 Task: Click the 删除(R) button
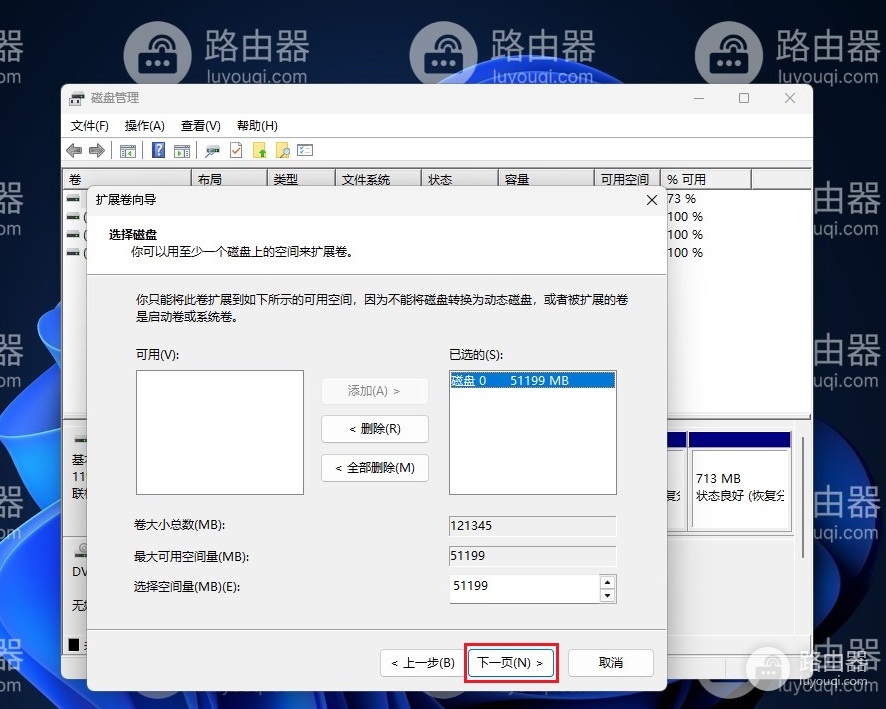point(375,429)
